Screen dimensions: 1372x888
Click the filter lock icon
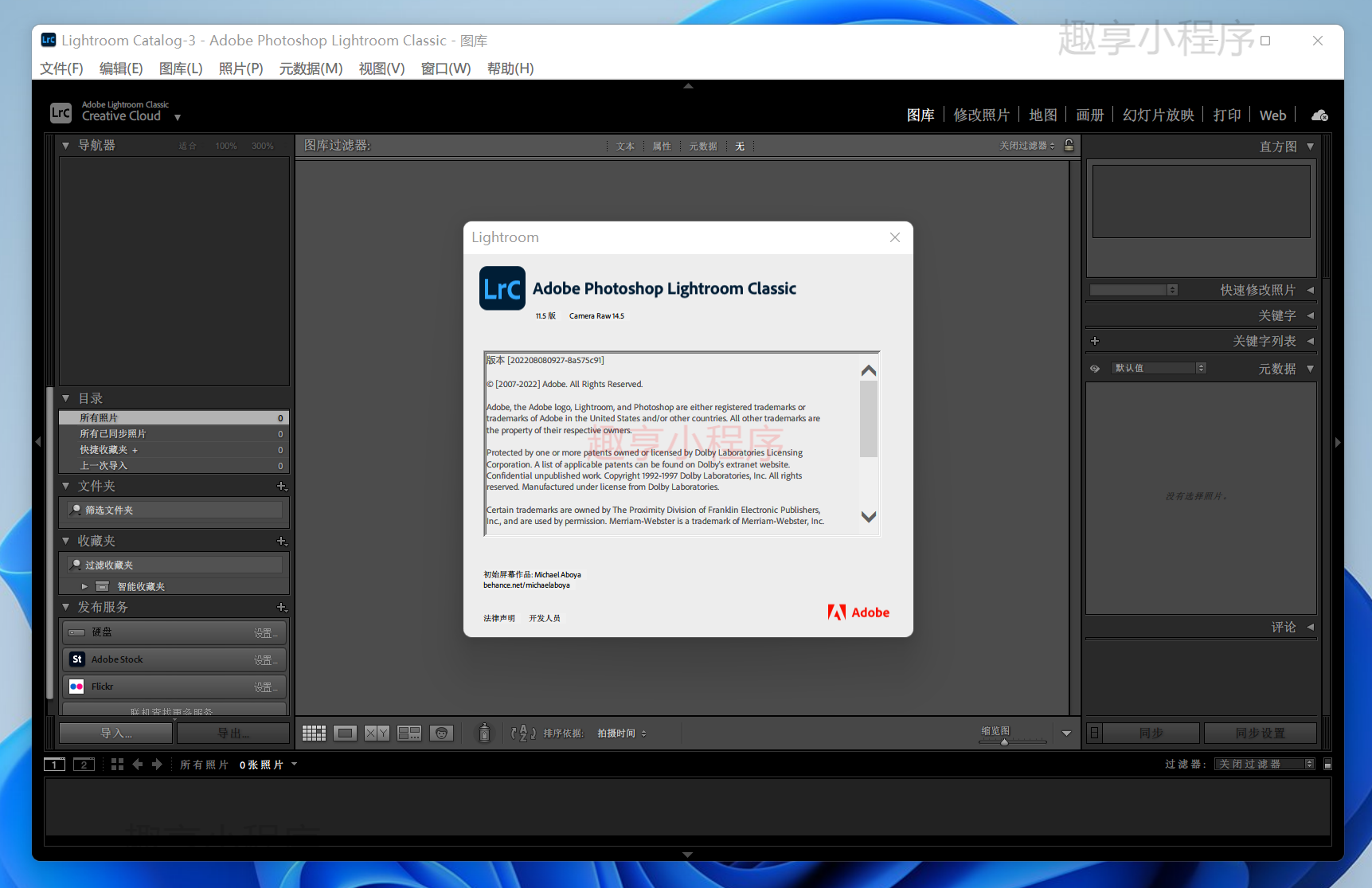point(1069,145)
